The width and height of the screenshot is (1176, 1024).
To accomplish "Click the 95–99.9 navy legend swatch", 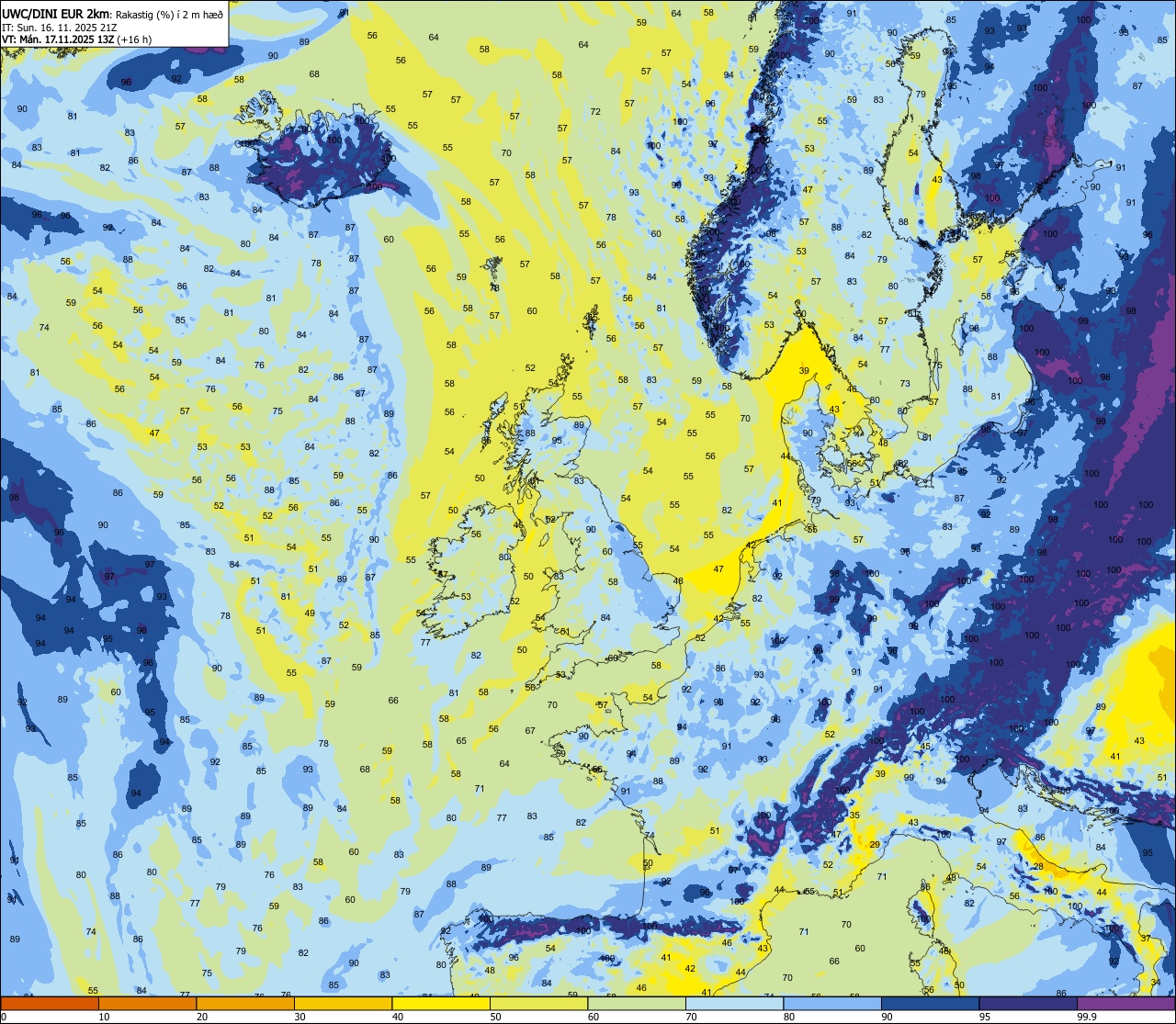I will 1028,1003.
